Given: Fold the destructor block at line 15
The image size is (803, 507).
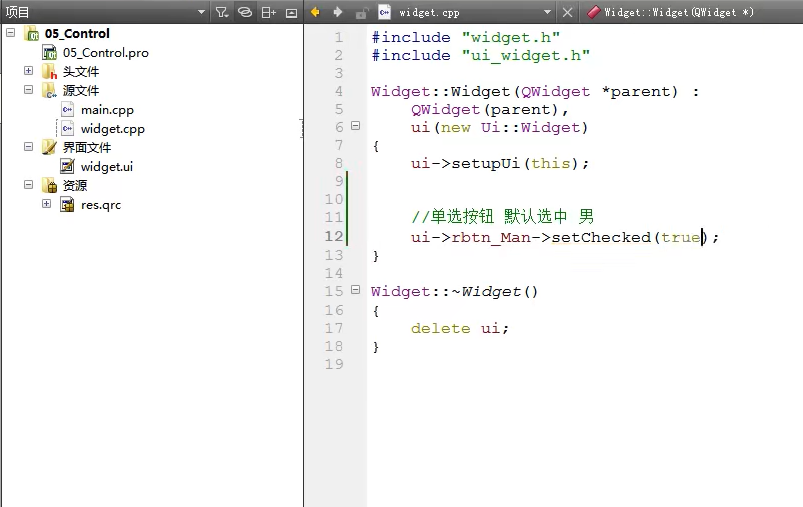Looking at the screenshot, I should pos(355,289).
